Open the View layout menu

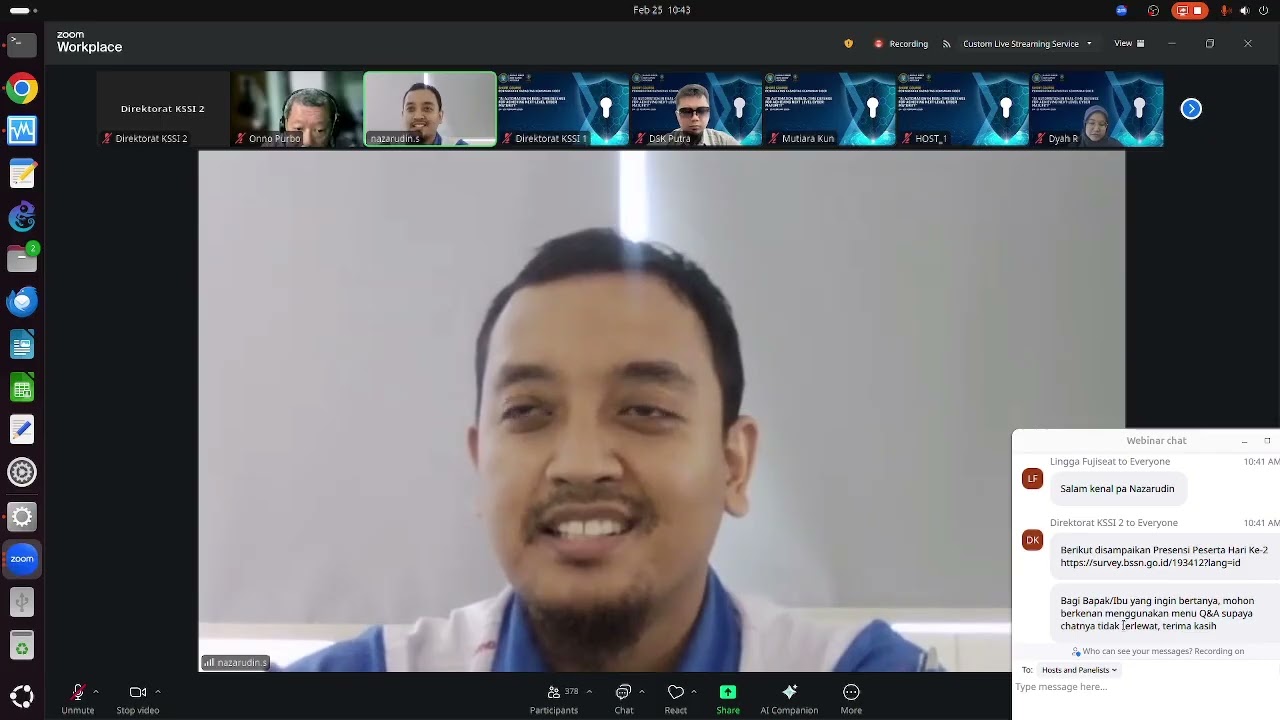click(1129, 44)
